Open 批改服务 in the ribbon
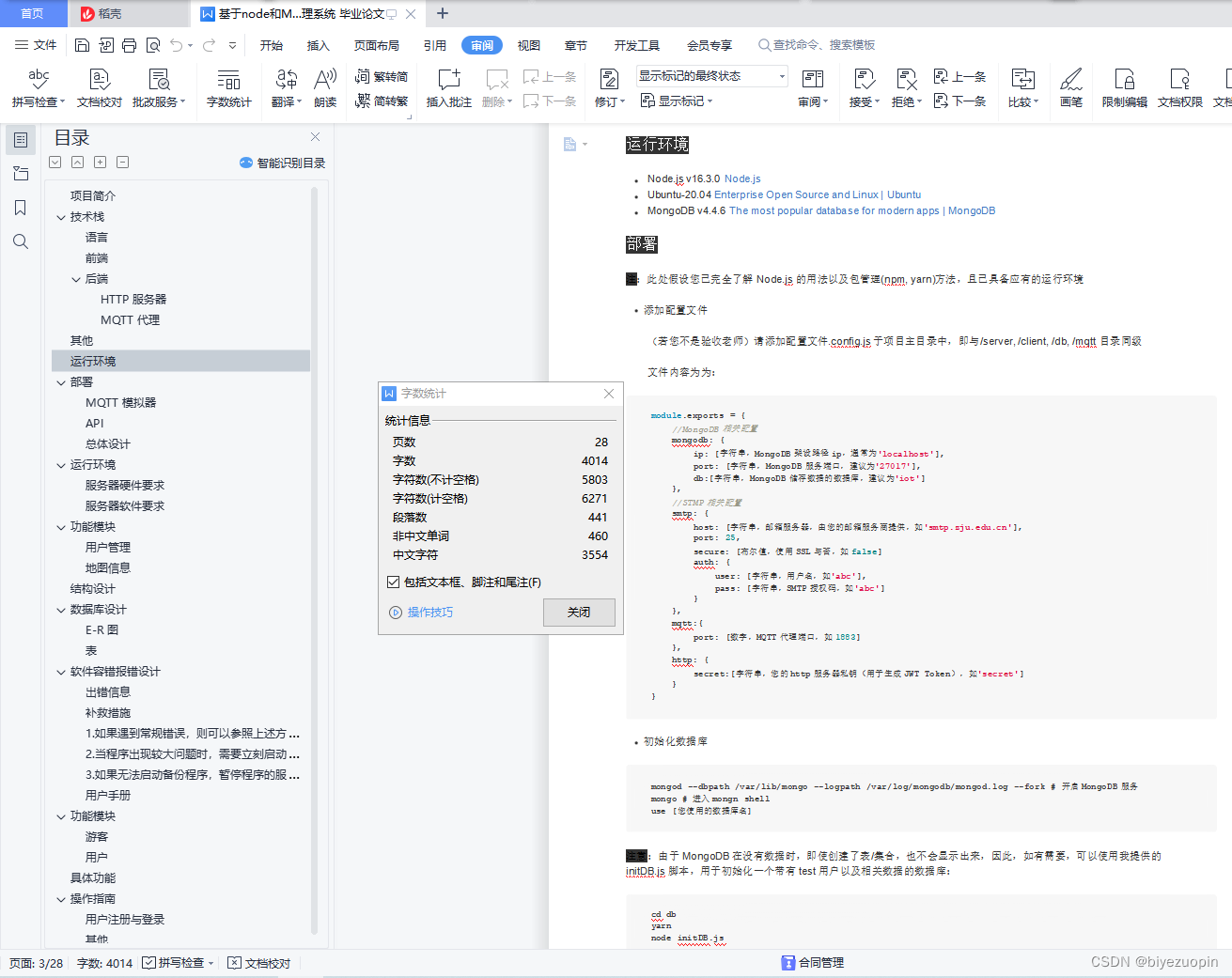The image size is (1232, 978). (159, 88)
